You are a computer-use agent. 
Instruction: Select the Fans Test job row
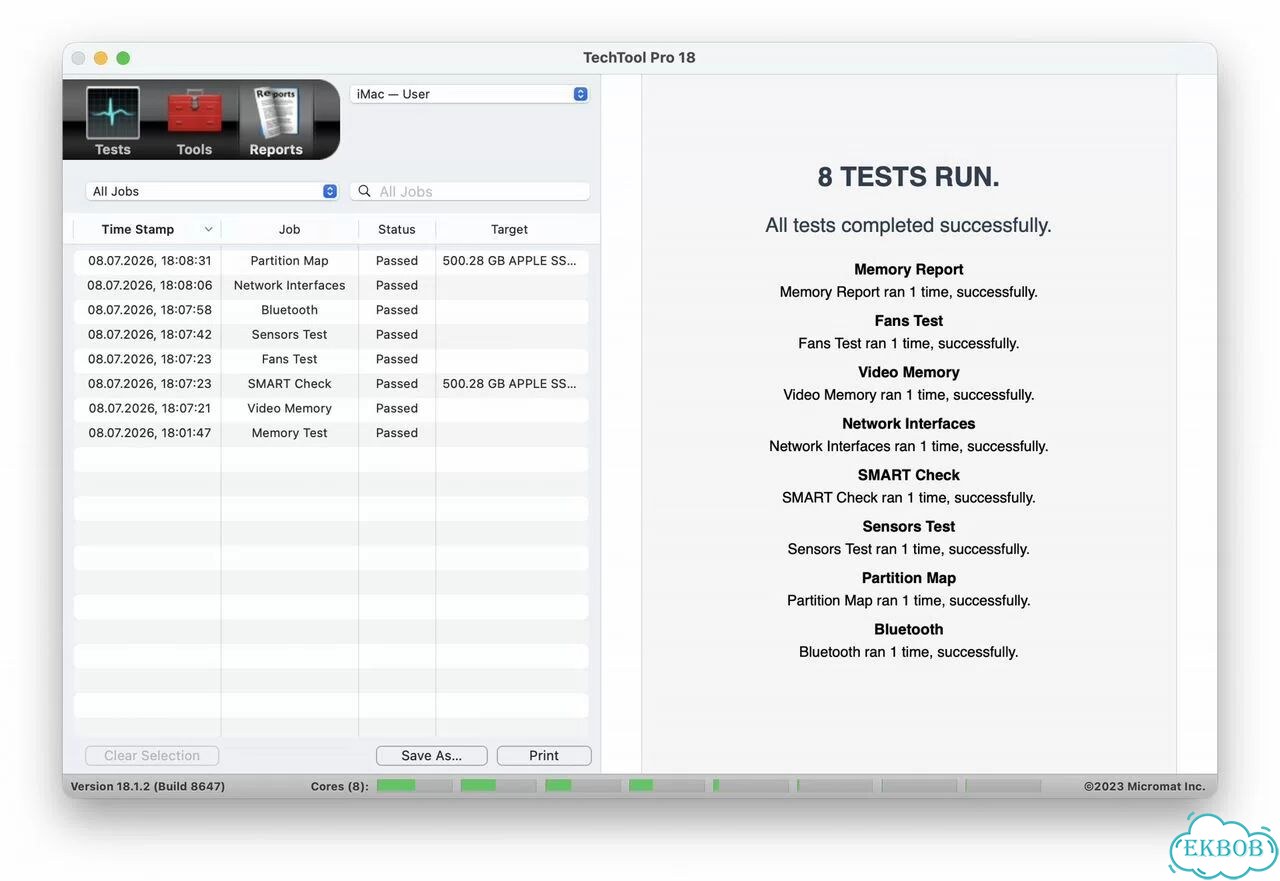331,359
